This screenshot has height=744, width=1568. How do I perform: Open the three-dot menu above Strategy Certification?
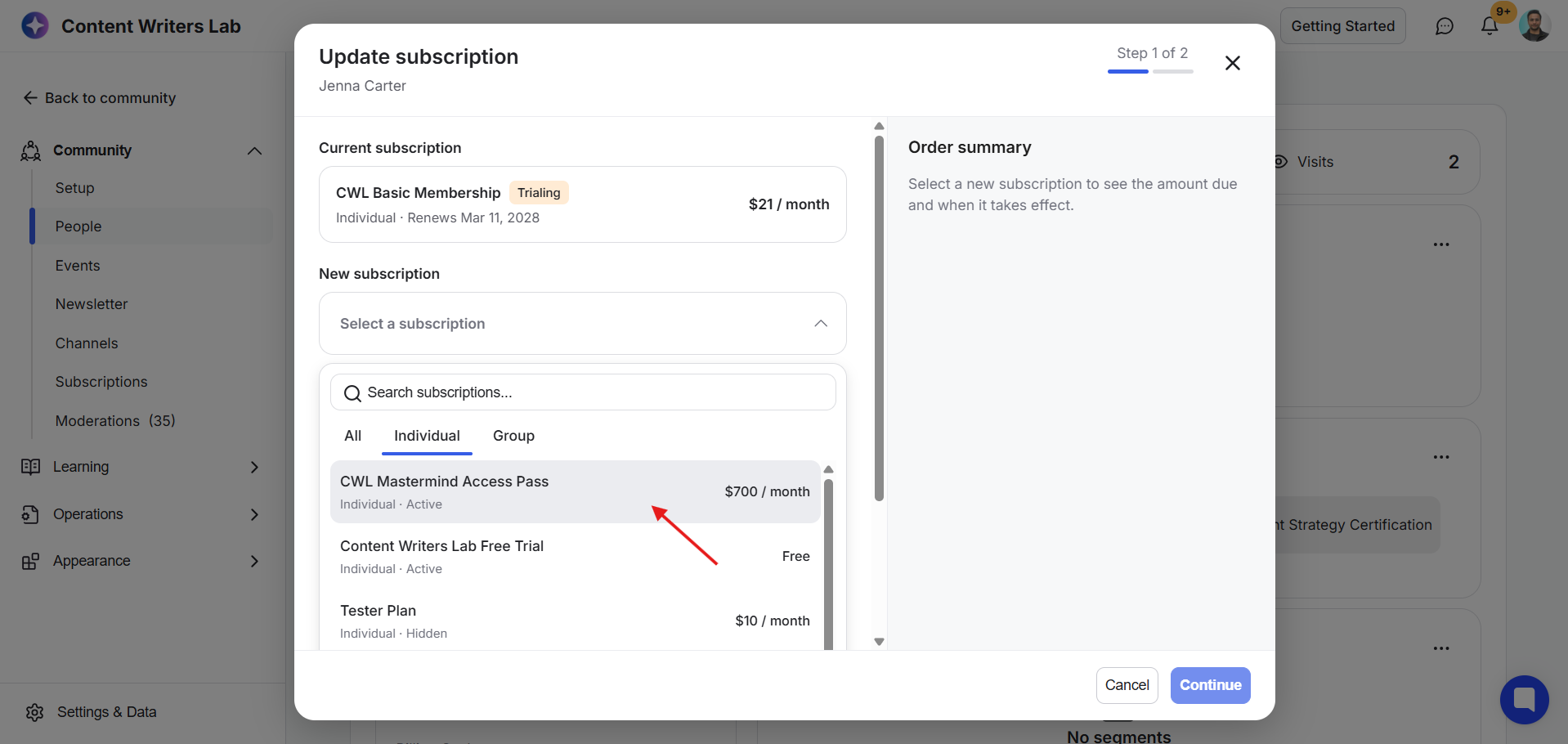pos(1441,457)
